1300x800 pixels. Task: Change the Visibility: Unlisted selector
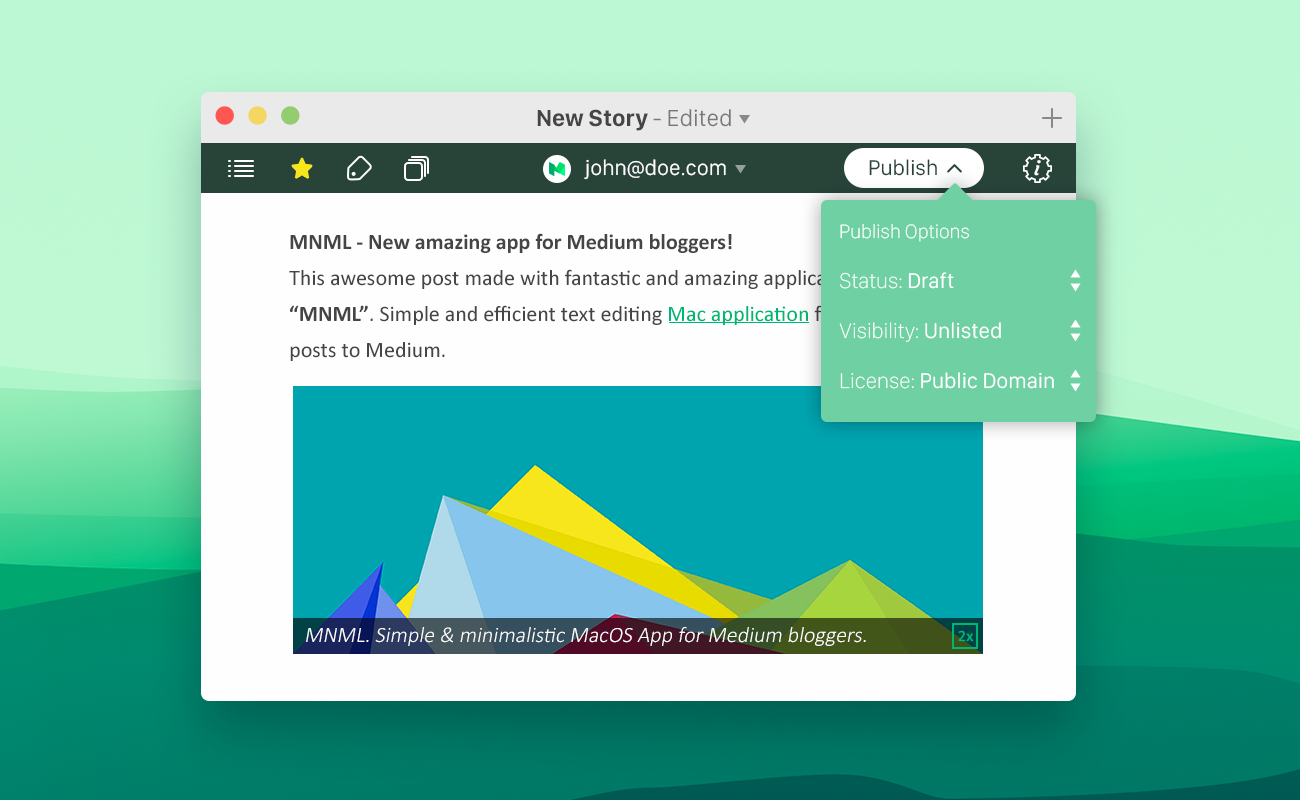click(x=960, y=331)
